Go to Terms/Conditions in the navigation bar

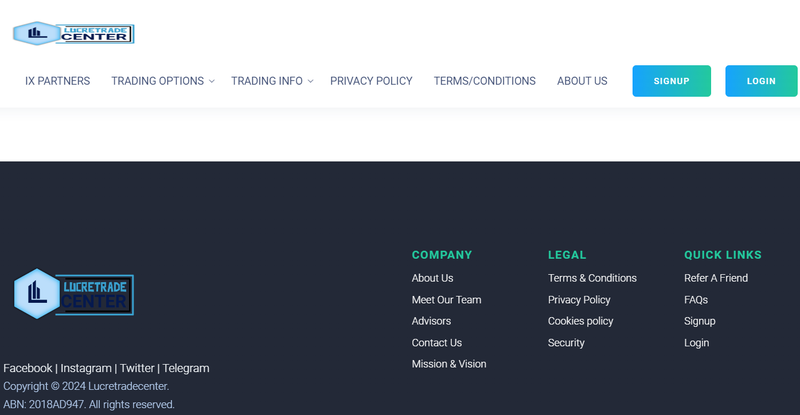click(484, 81)
